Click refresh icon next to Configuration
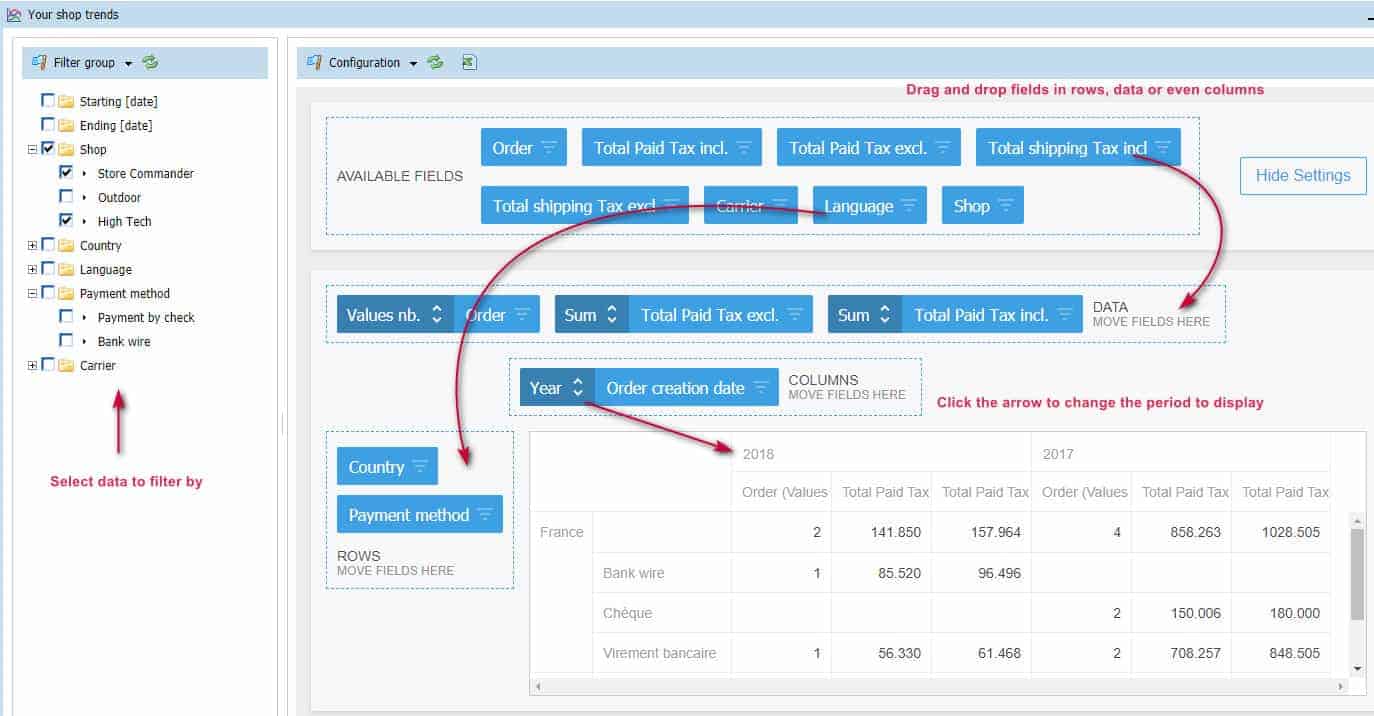 (x=435, y=62)
